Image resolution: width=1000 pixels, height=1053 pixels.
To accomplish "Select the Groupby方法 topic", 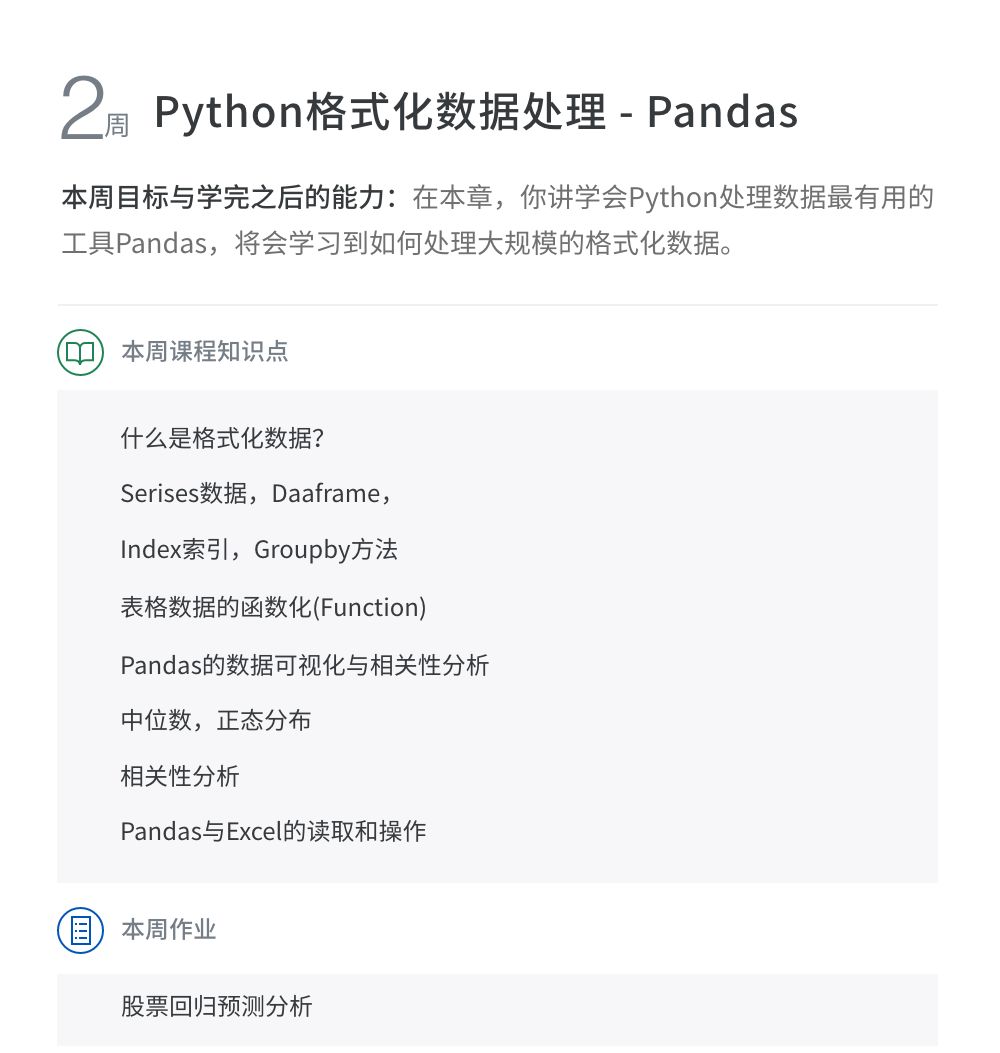I will [326, 549].
